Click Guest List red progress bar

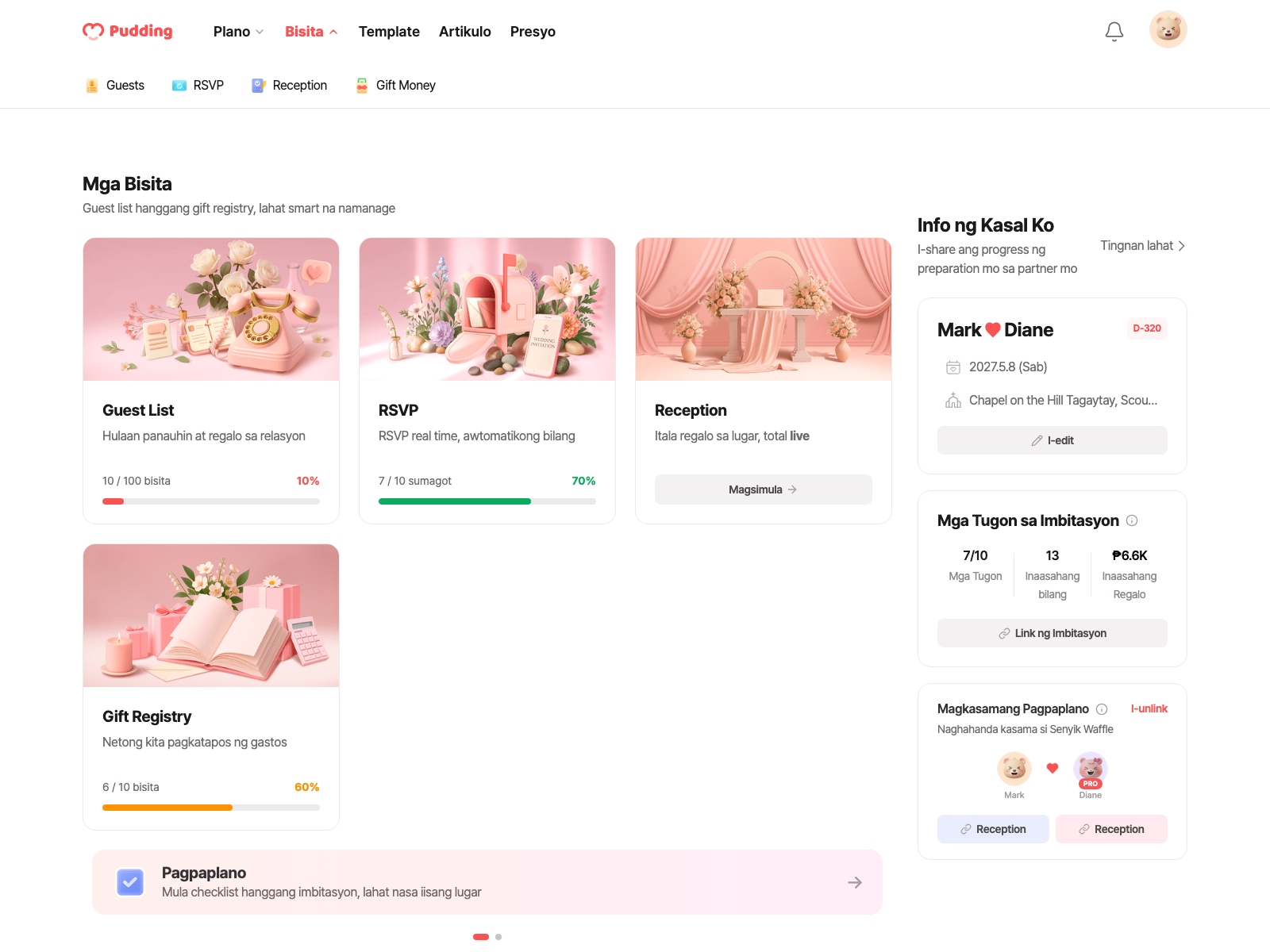pyautogui.click(x=211, y=501)
